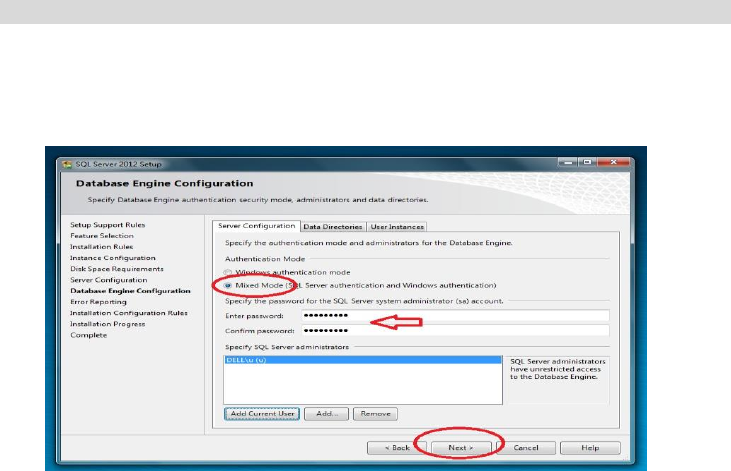Click Installation Progress step

tap(108, 324)
